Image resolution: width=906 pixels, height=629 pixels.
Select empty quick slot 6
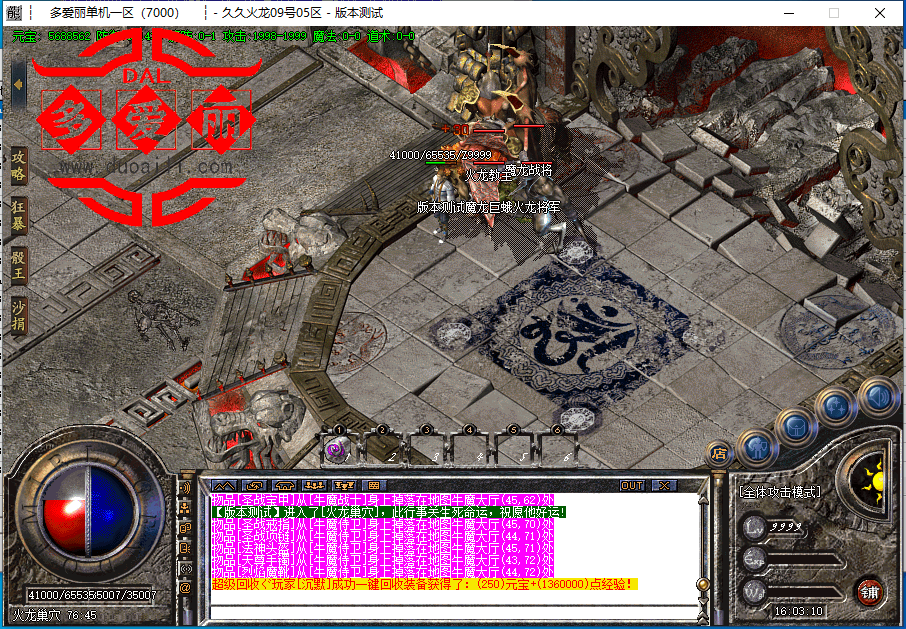coord(558,450)
